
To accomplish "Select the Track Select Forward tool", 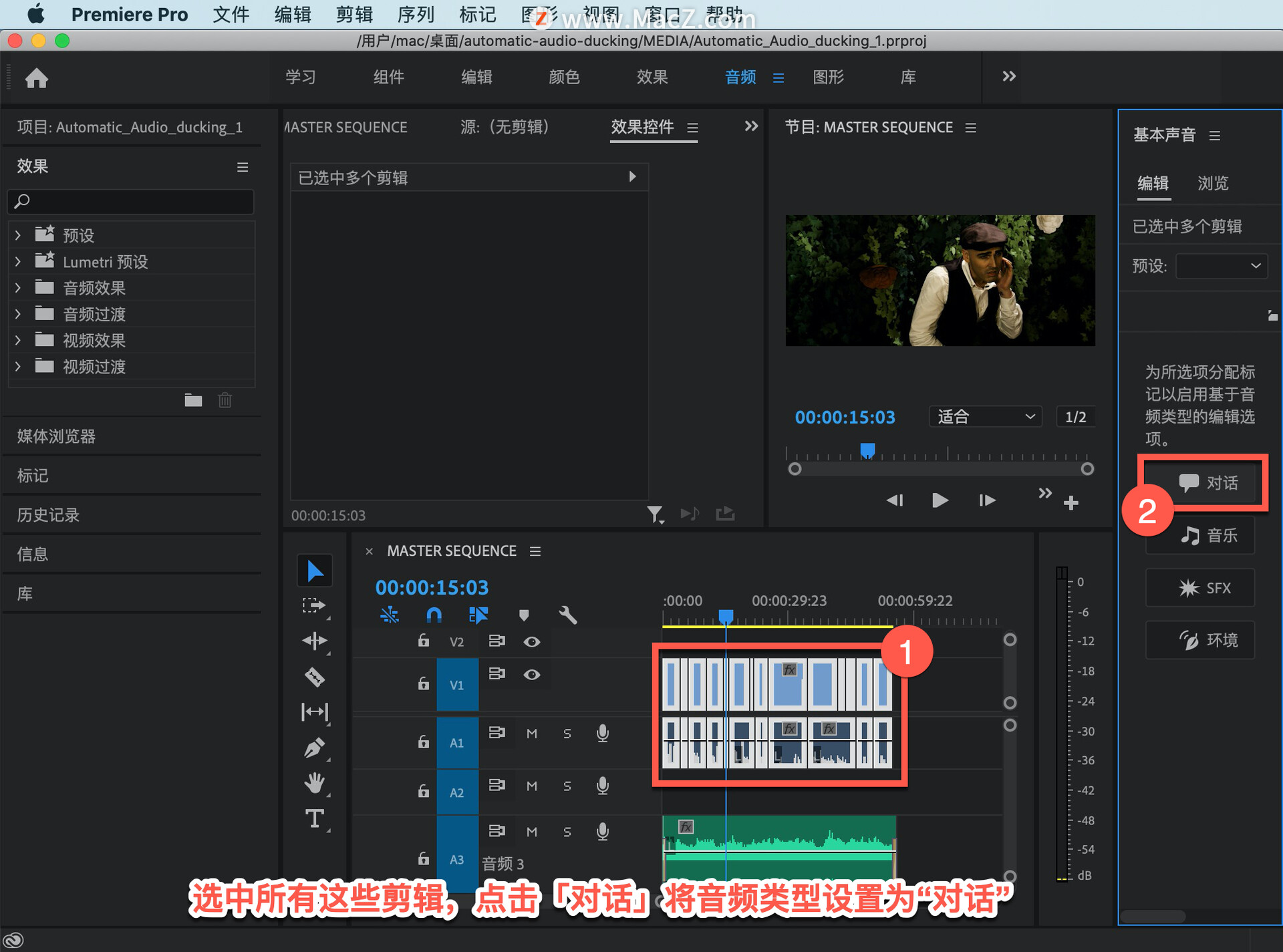I will click(314, 606).
